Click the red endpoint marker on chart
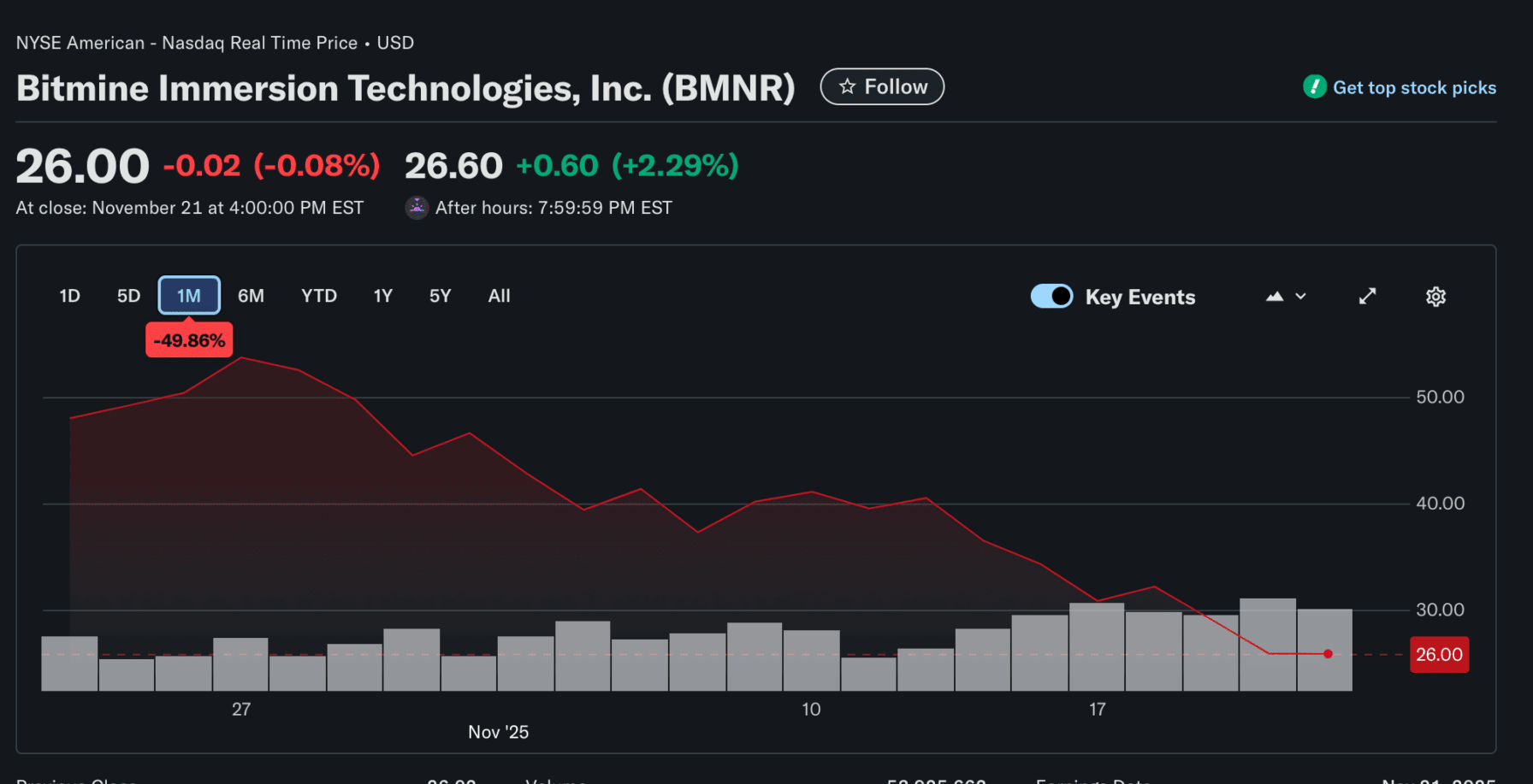 coord(1328,654)
